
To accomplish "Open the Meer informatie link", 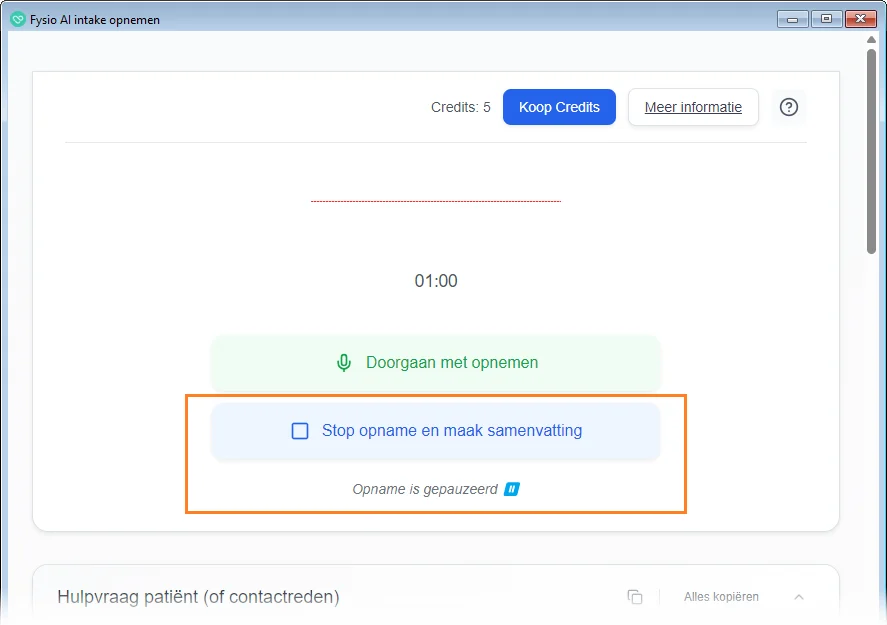I will (x=693, y=107).
